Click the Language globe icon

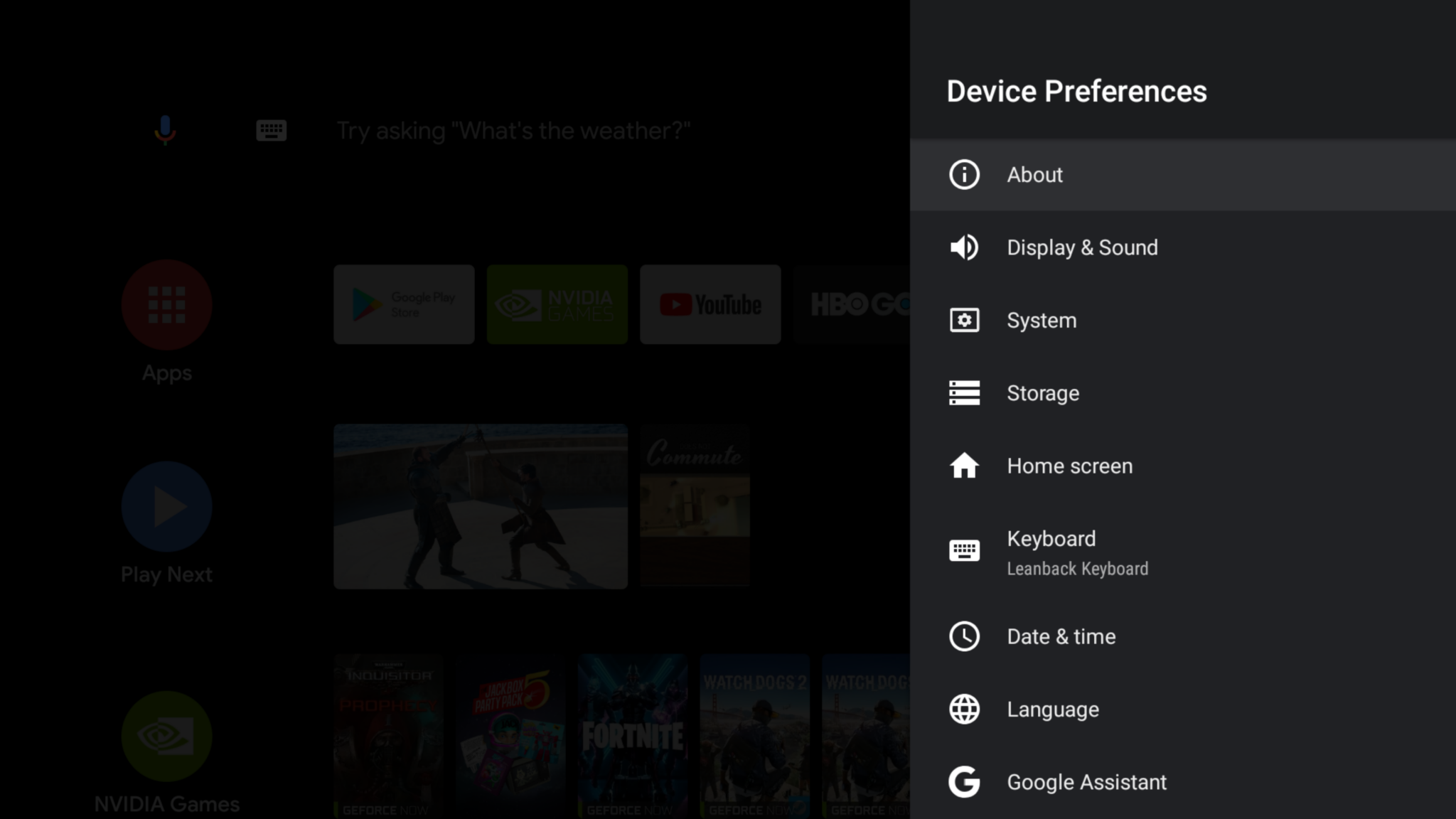(964, 710)
